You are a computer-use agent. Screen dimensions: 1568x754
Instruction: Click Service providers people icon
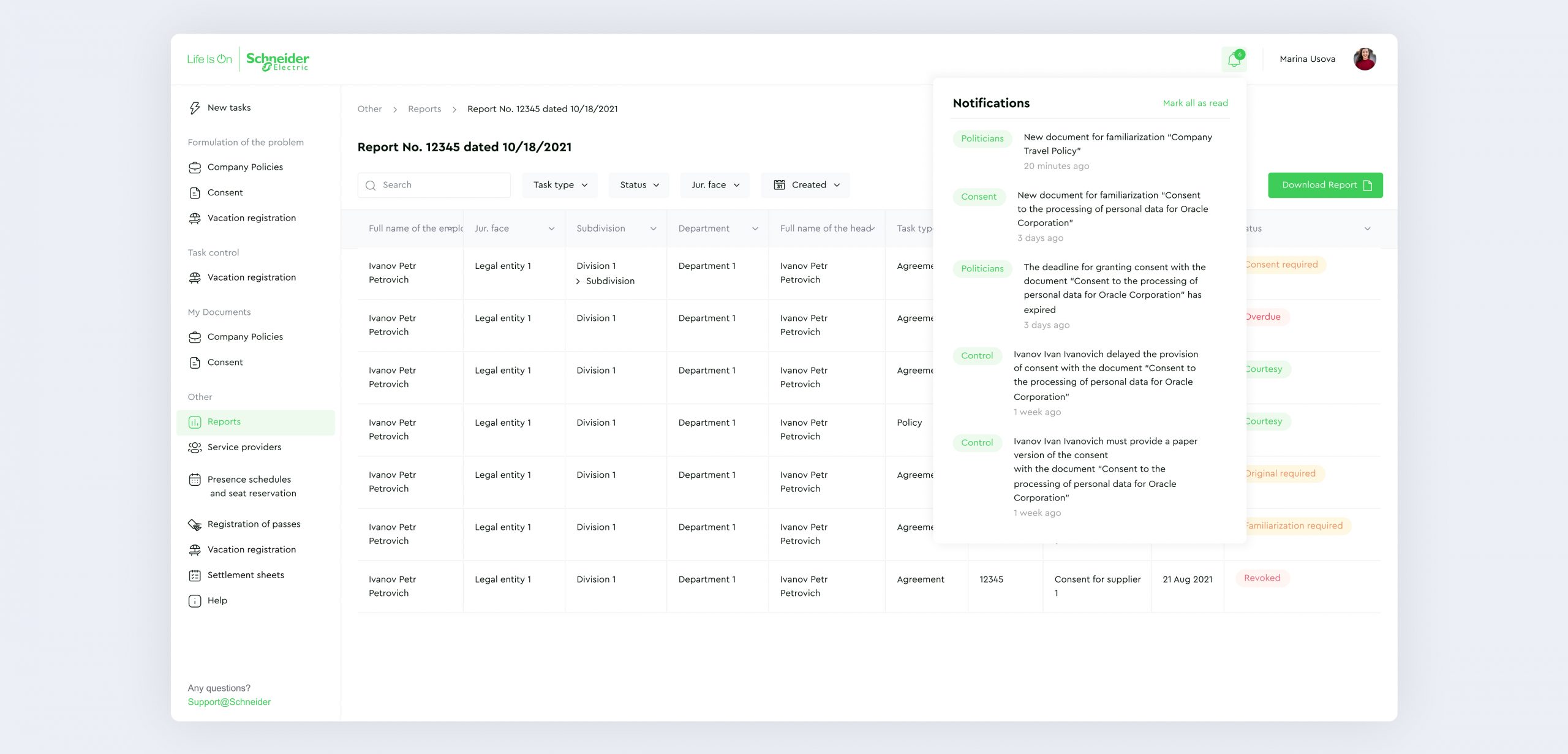(195, 448)
